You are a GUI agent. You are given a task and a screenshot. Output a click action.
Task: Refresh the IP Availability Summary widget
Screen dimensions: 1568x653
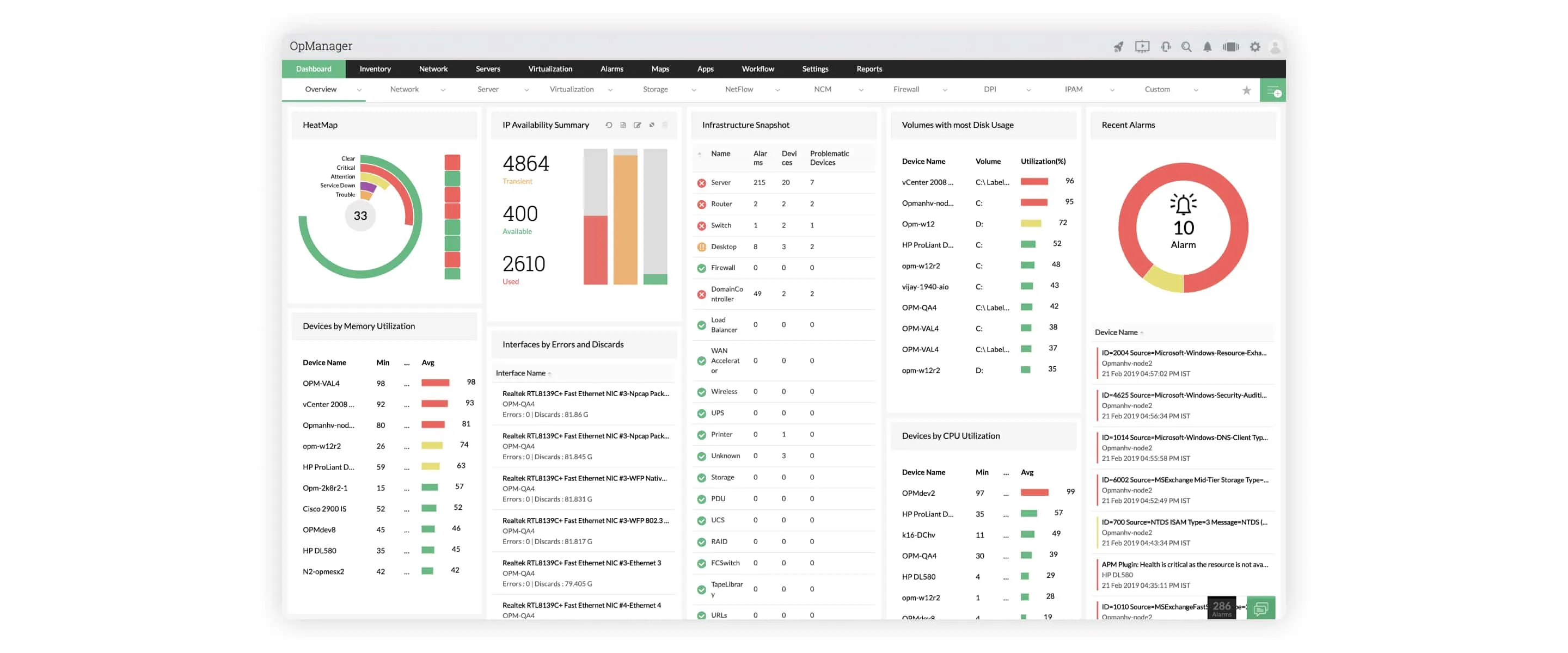(x=609, y=125)
